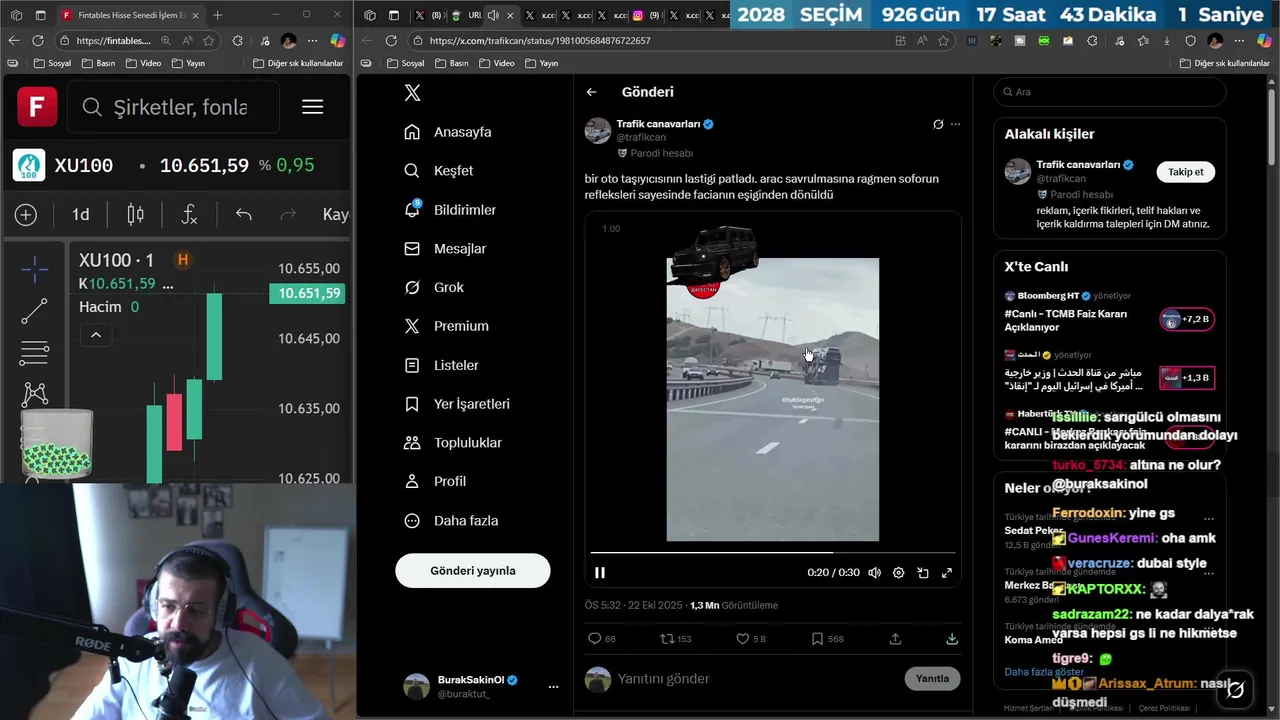This screenshot has height=720, width=1280.
Task: Expand Daha fazla menu
Action: [452, 521]
